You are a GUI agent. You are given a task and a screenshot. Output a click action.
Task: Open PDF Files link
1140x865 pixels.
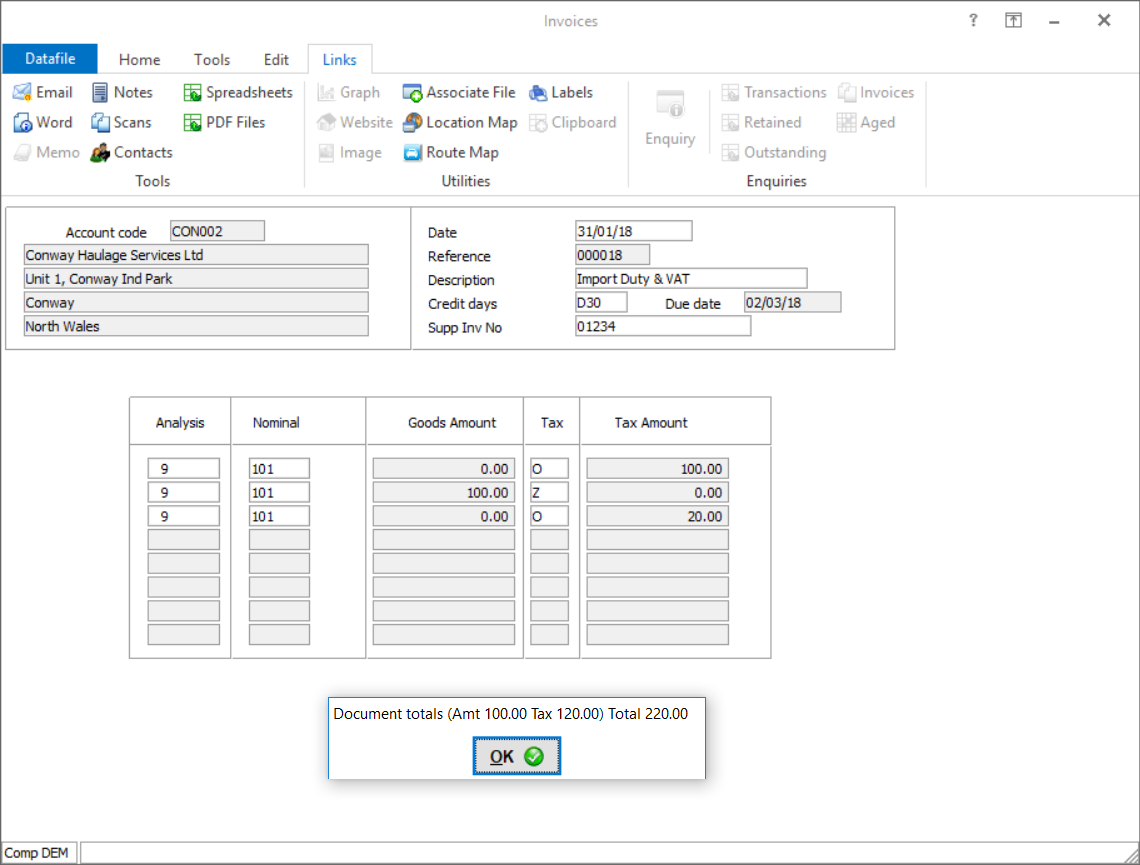[224, 122]
